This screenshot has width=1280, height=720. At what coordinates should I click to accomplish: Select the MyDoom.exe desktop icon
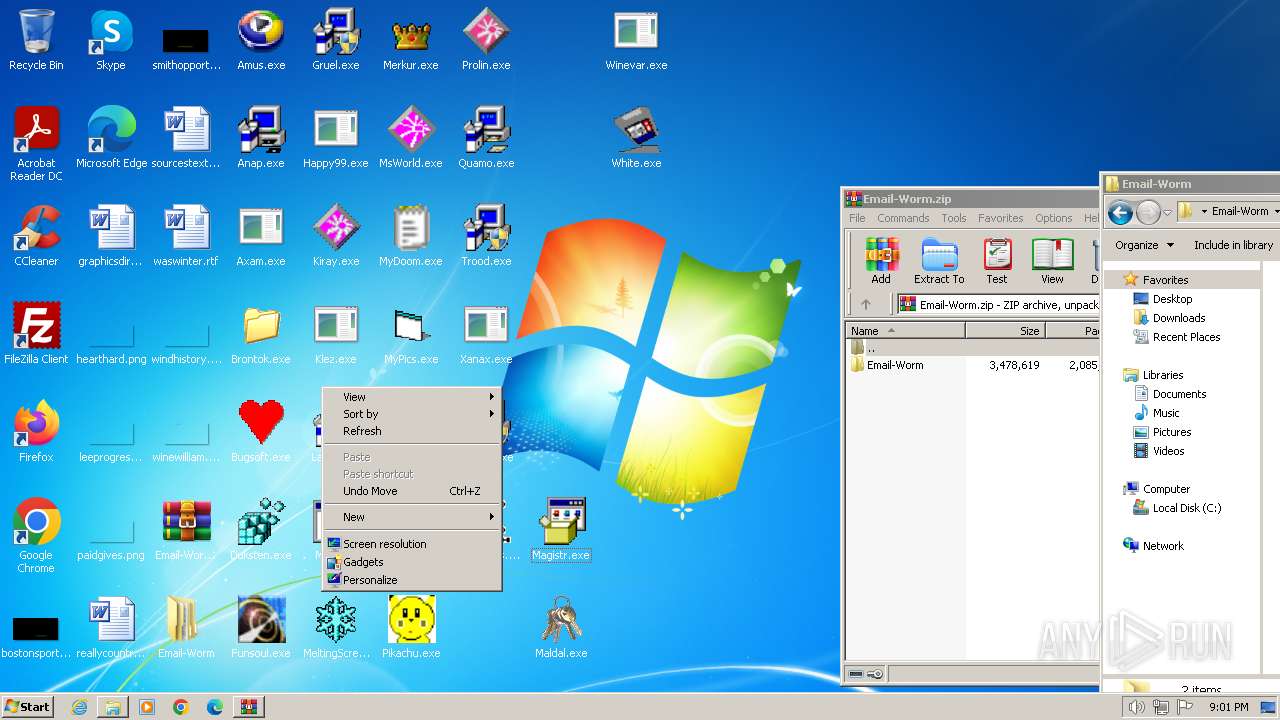(x=411, y=236)
